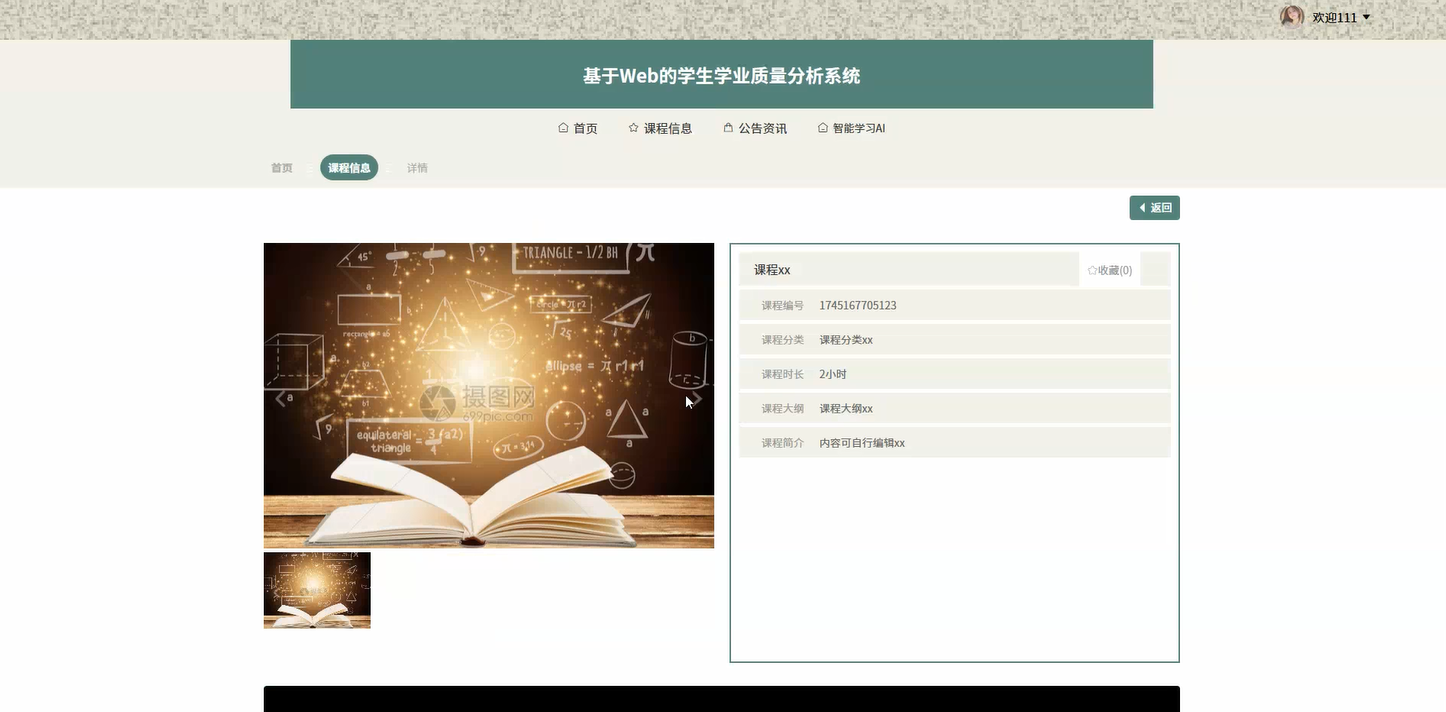Select the 课程信息 breadcrumb tab

[348, 167]
